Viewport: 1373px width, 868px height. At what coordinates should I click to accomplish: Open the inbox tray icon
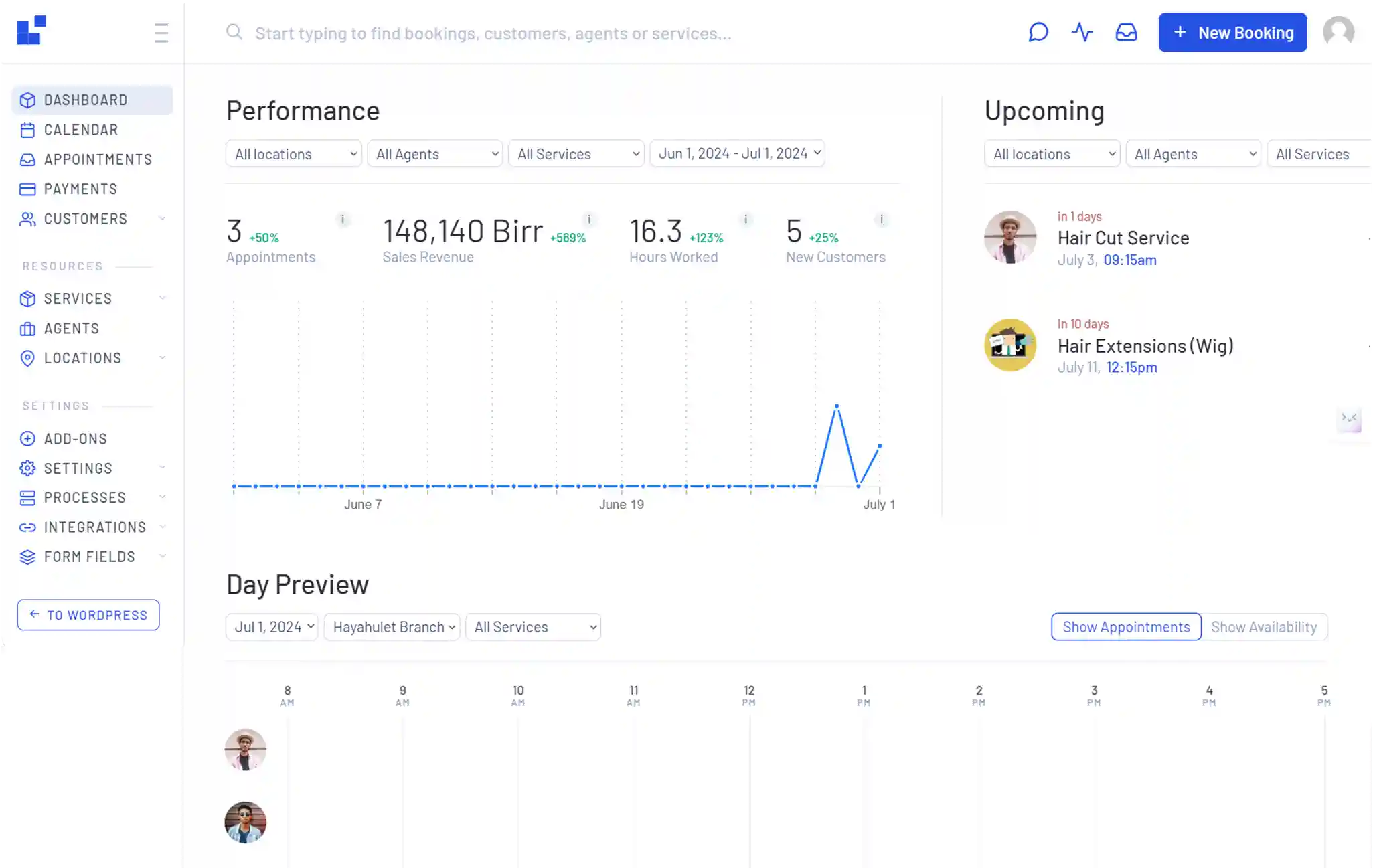coord(1126,32)
